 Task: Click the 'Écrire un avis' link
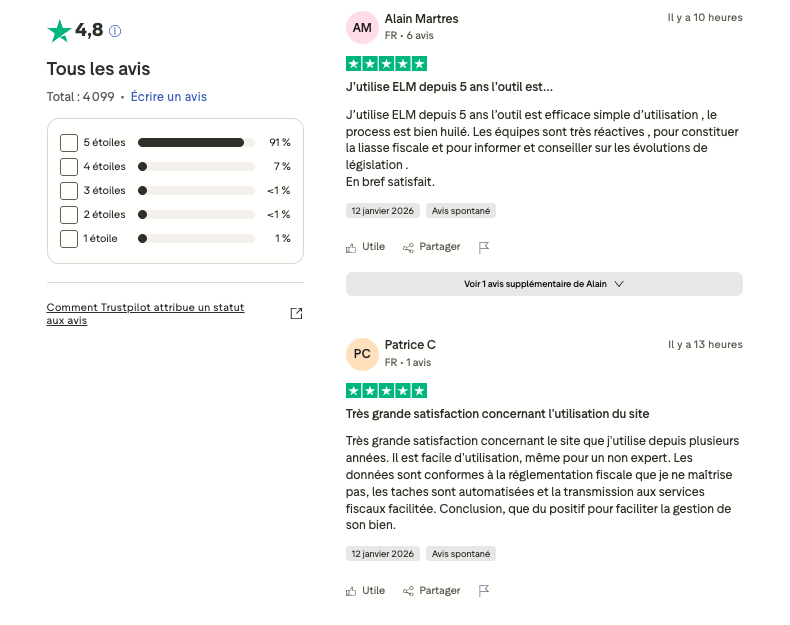169,97
